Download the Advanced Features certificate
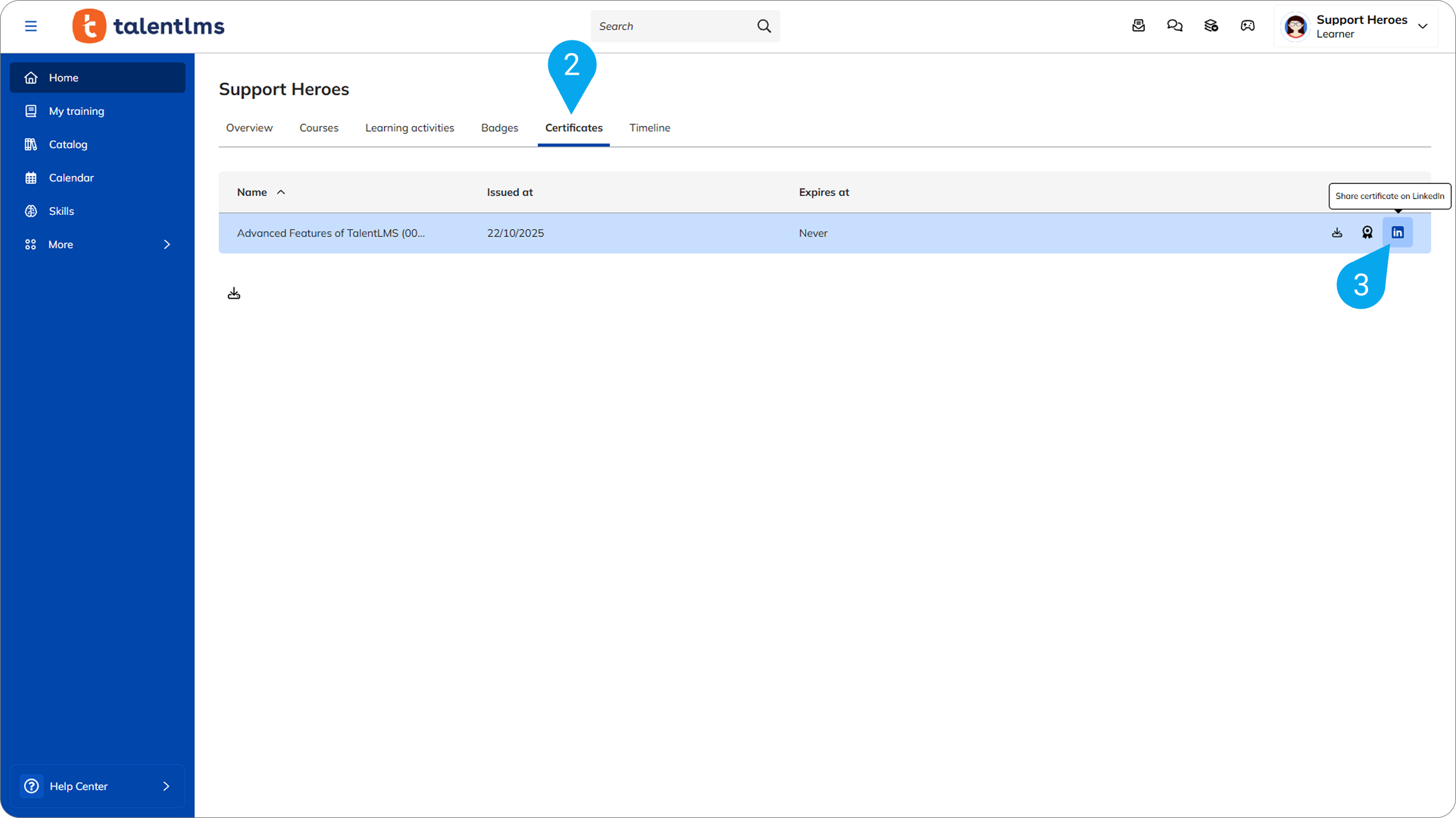This screenshot has height=818, width=1456. point(1336,233)
